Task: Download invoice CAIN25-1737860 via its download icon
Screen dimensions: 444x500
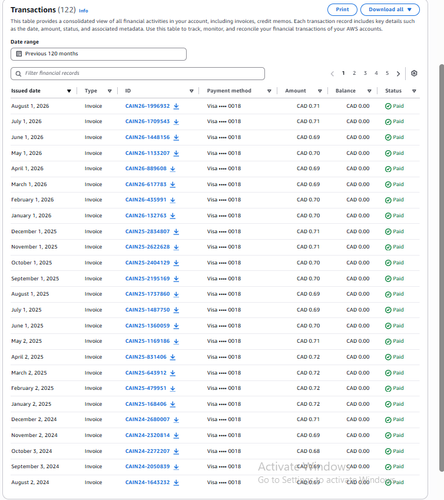Action: [x=176, y=294]
